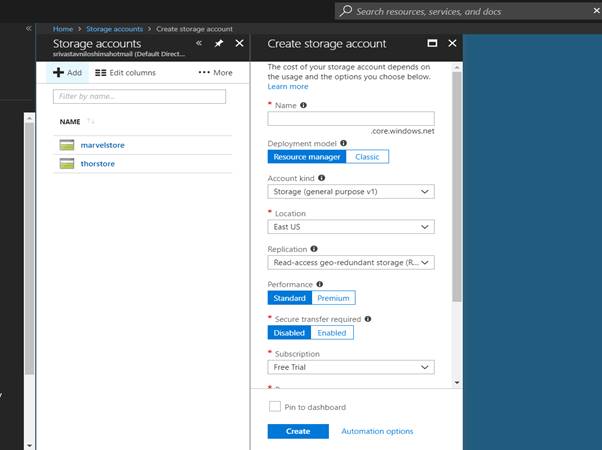Go to Home breadcrumb
Screen dimensions: 602x450
pyautogui.click(x=63, y=29)
